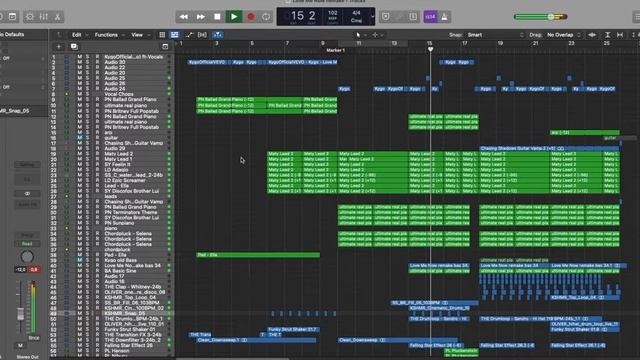
Task: Toggle the Toolbar button beside the Inspector
Action: click(x=13, y=17)
